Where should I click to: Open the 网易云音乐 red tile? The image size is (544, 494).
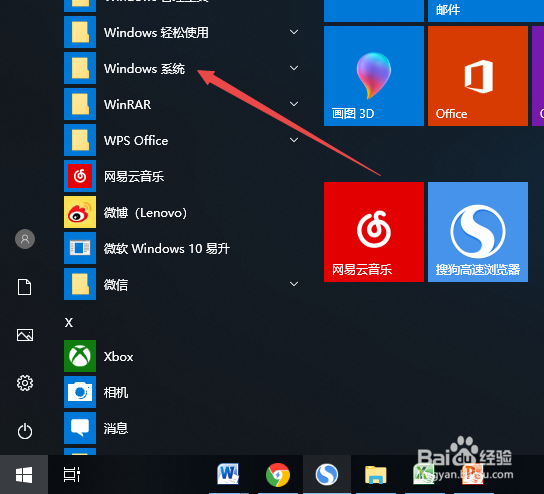tap(374, 232)
